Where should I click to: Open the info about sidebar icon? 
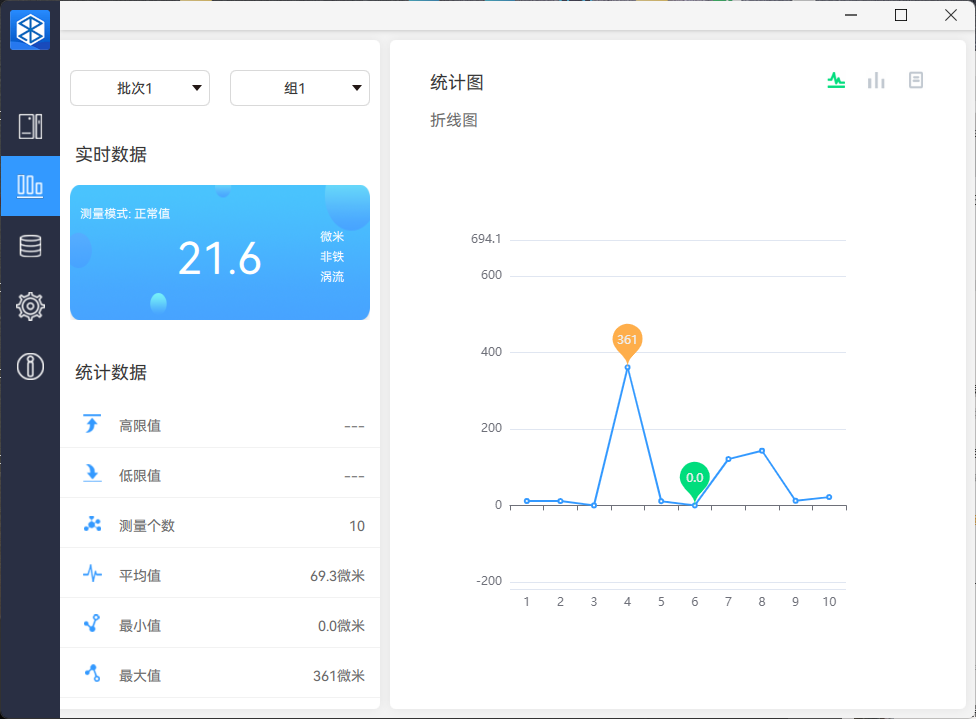coord(30,366)
